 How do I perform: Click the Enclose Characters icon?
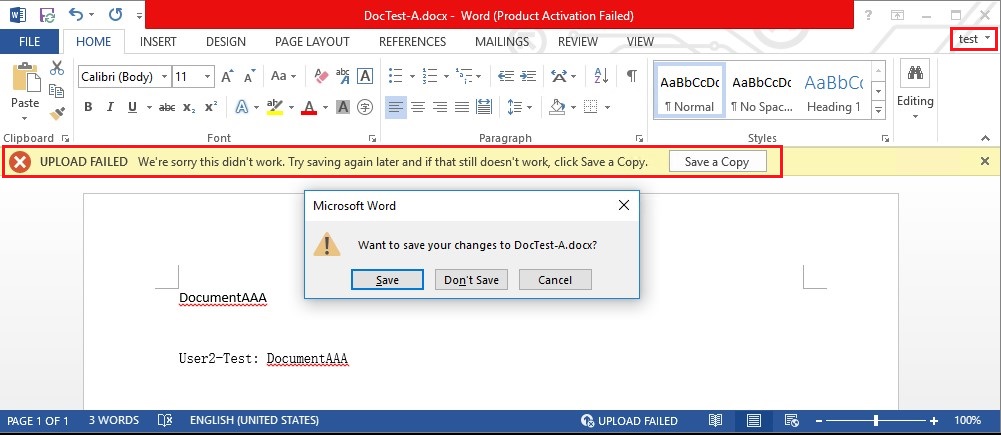click(365, 107)
